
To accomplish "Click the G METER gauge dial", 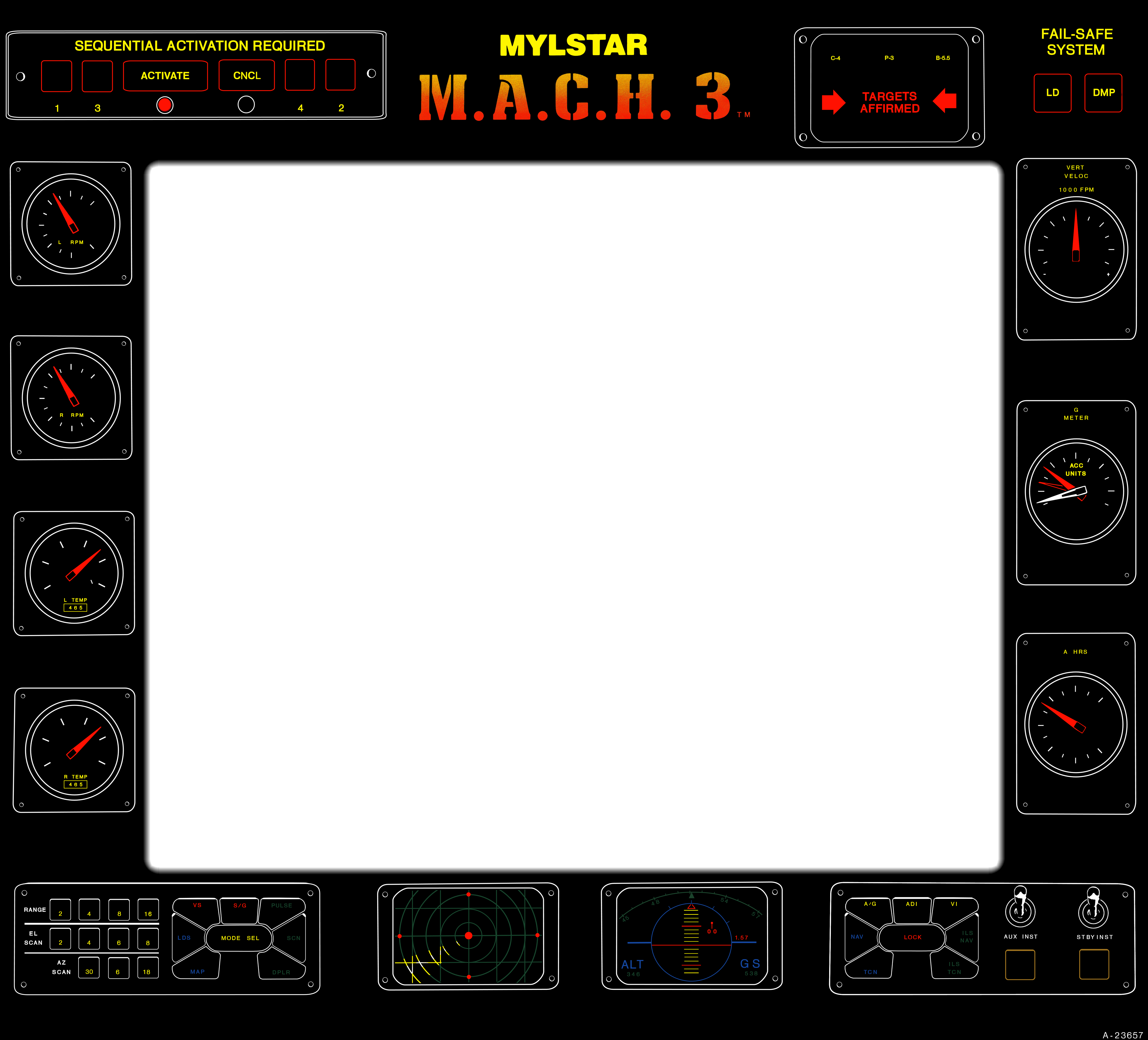I will (x=1076, y=491).
